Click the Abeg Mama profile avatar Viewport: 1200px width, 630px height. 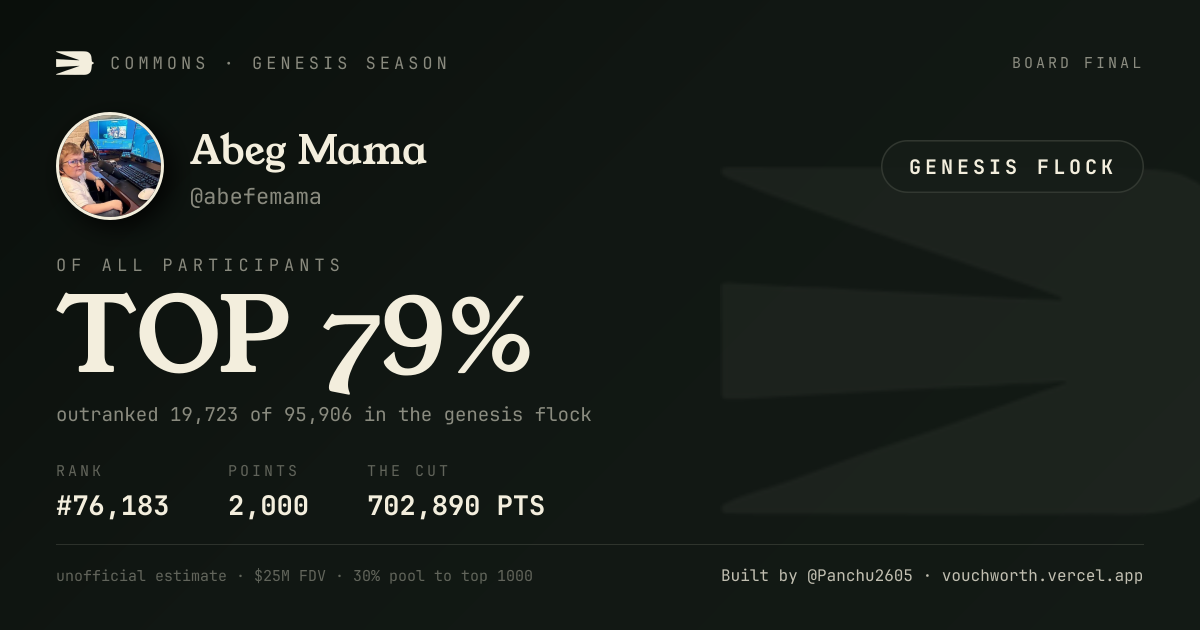[x=110, y=166]
